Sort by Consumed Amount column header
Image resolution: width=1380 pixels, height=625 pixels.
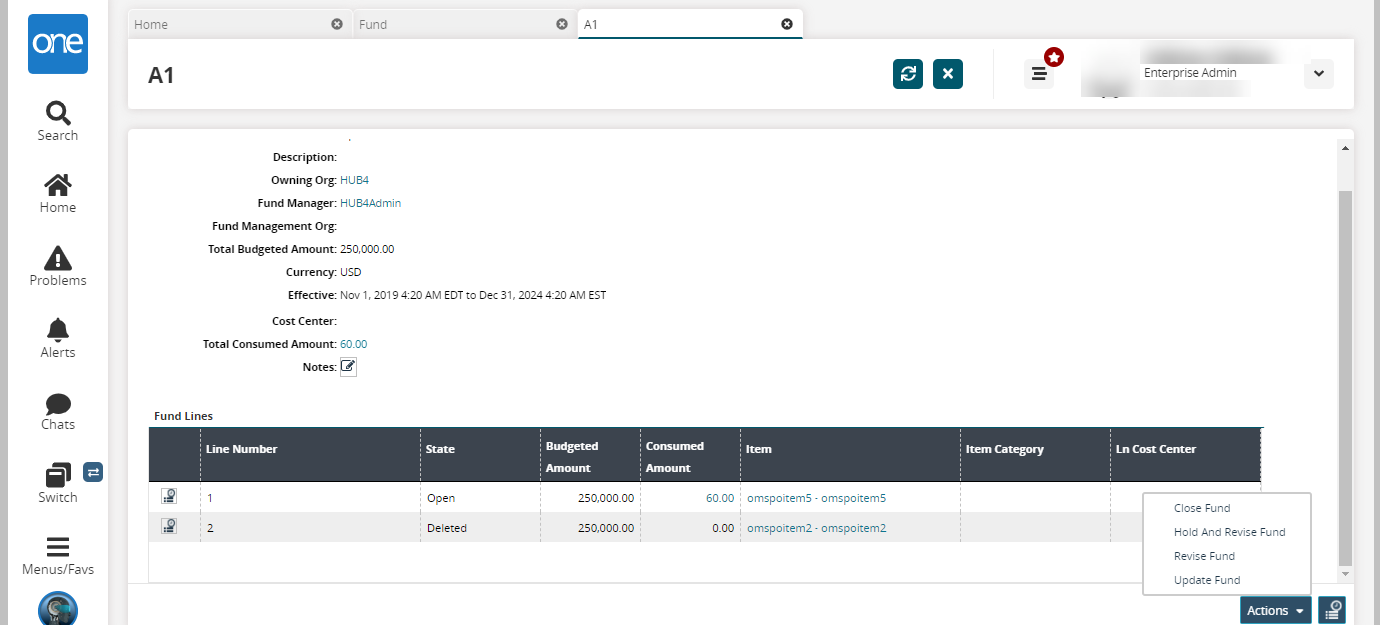point(690,455)
